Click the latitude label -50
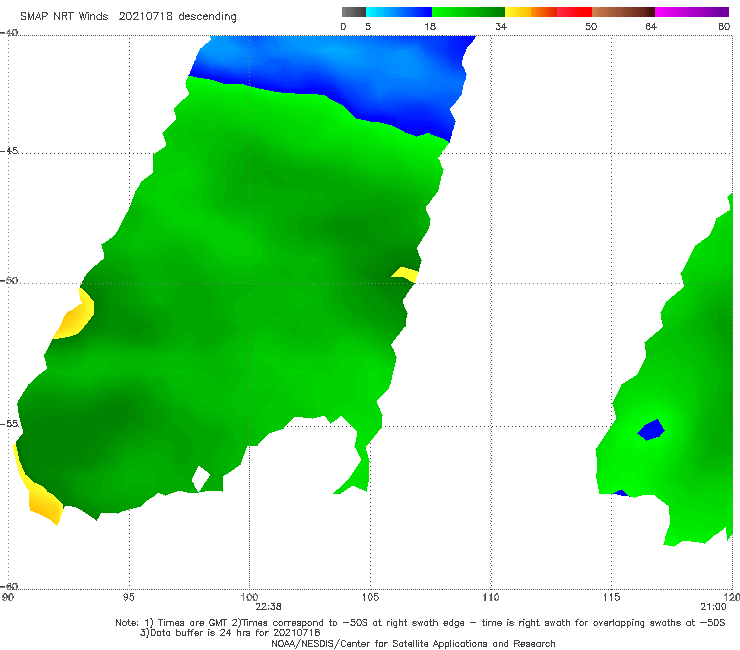 click(x=9, y=280)
